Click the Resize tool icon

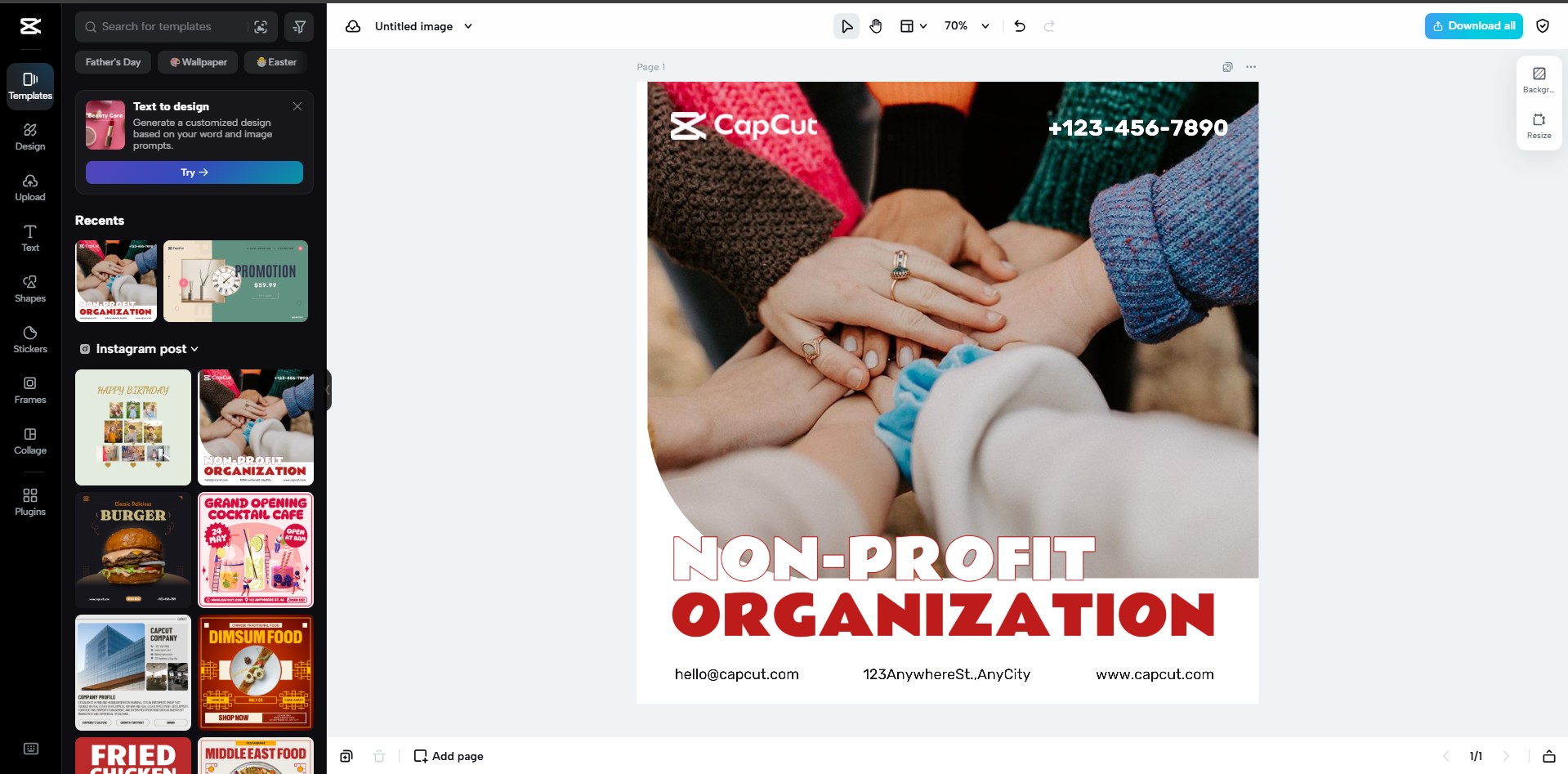pyautogui.click(x=1539, y=125)
